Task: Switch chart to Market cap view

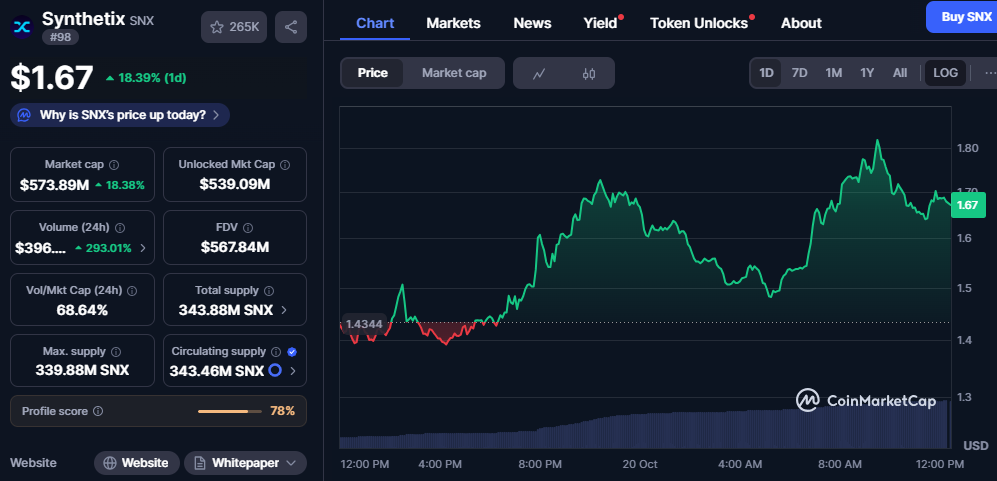Action: (x=454, y=73)
